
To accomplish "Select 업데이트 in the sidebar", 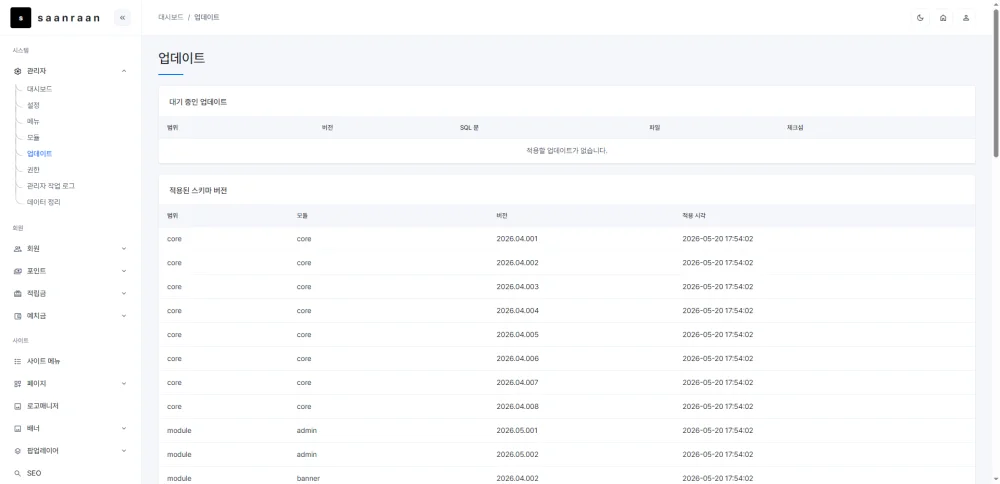I will tap(40, 154).
